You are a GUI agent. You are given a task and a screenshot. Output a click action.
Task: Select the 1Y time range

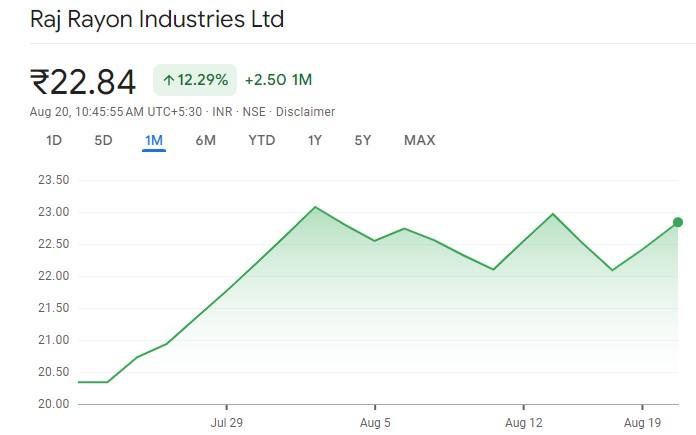coord(314,141)
